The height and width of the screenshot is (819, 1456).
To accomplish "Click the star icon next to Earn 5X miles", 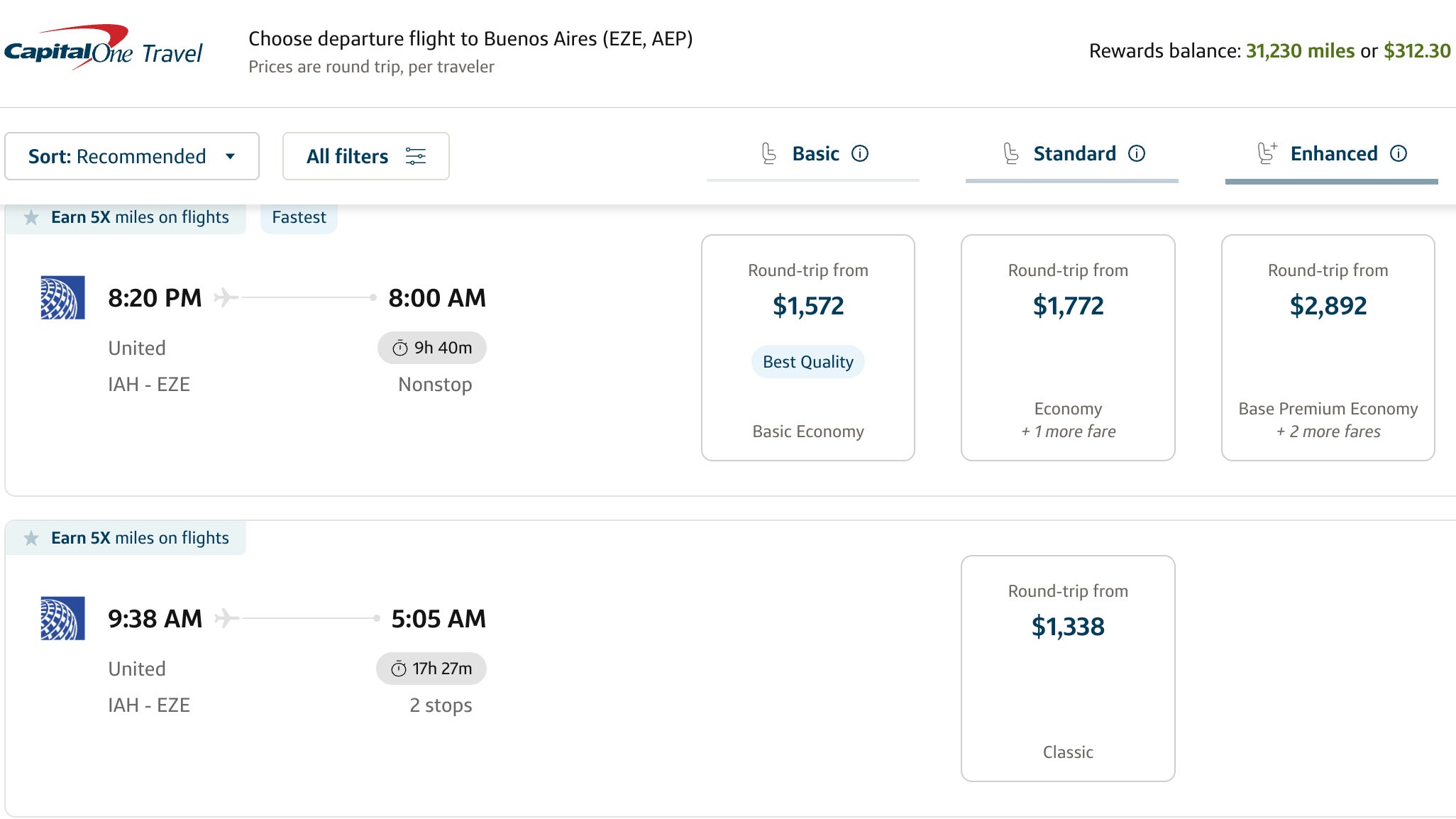I will click(x=31, y=217).
